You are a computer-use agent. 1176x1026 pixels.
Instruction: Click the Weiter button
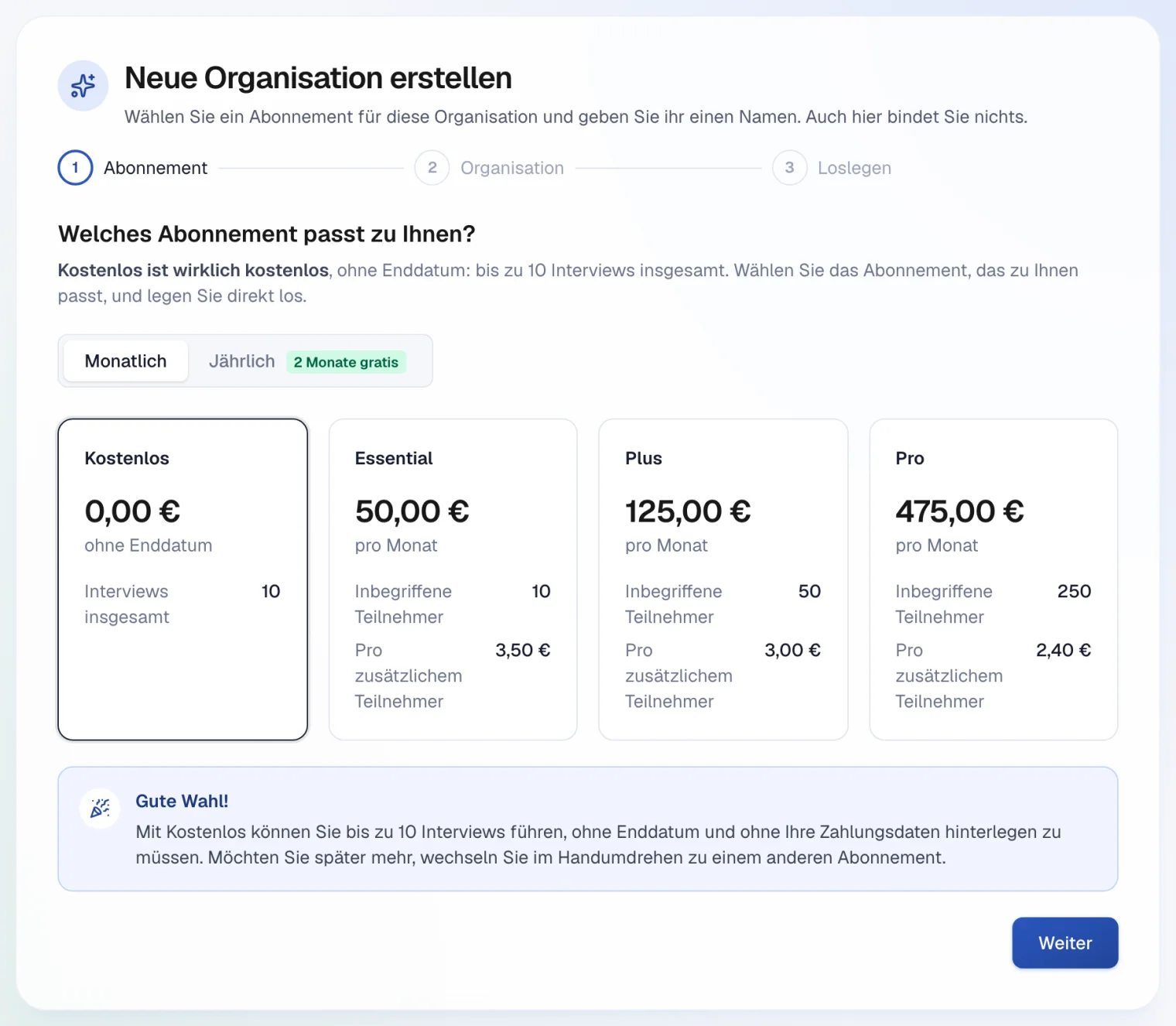(1065, 943)
